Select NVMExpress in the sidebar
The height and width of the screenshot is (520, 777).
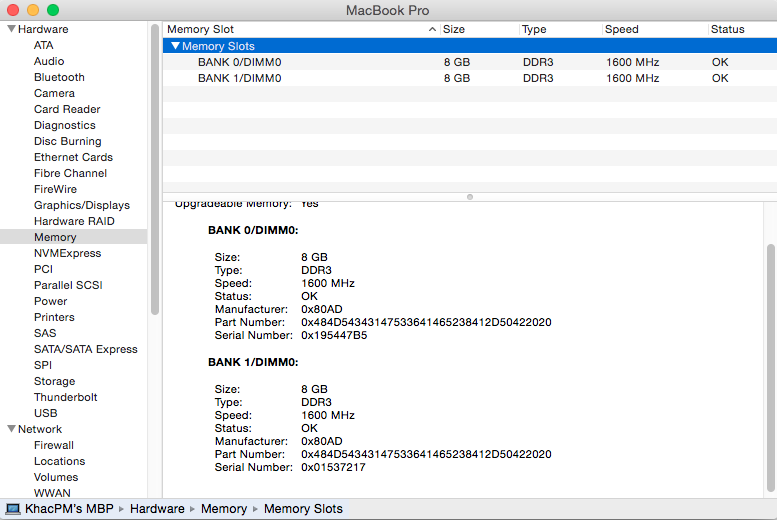point(67,253)
